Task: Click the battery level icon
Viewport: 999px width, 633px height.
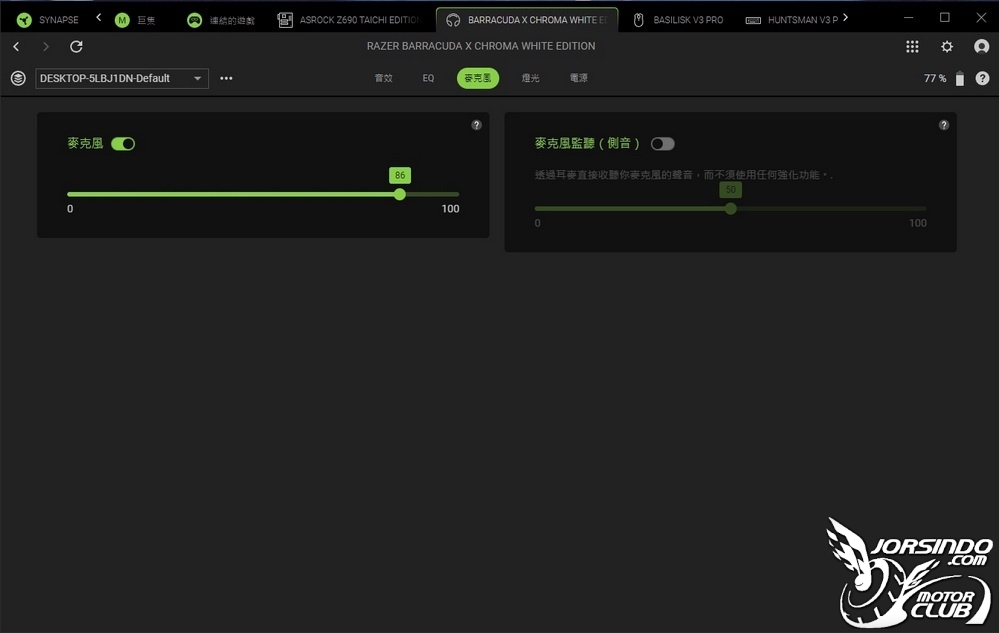Action: 959,78
